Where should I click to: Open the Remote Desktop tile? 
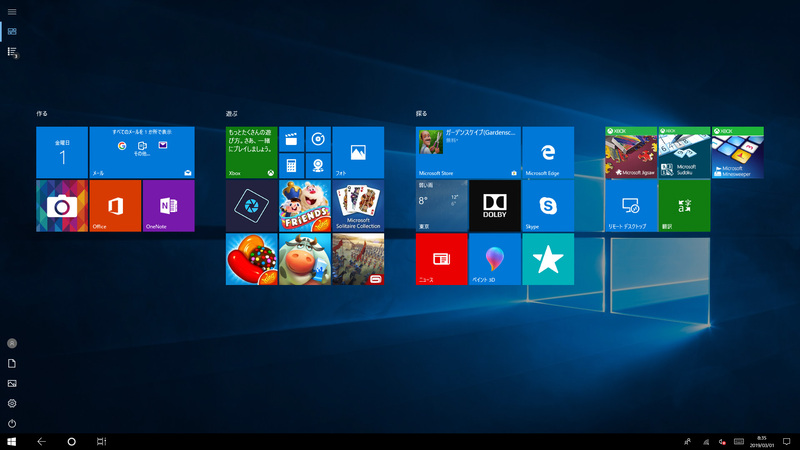pyautogui.click(x=631, y=206)
